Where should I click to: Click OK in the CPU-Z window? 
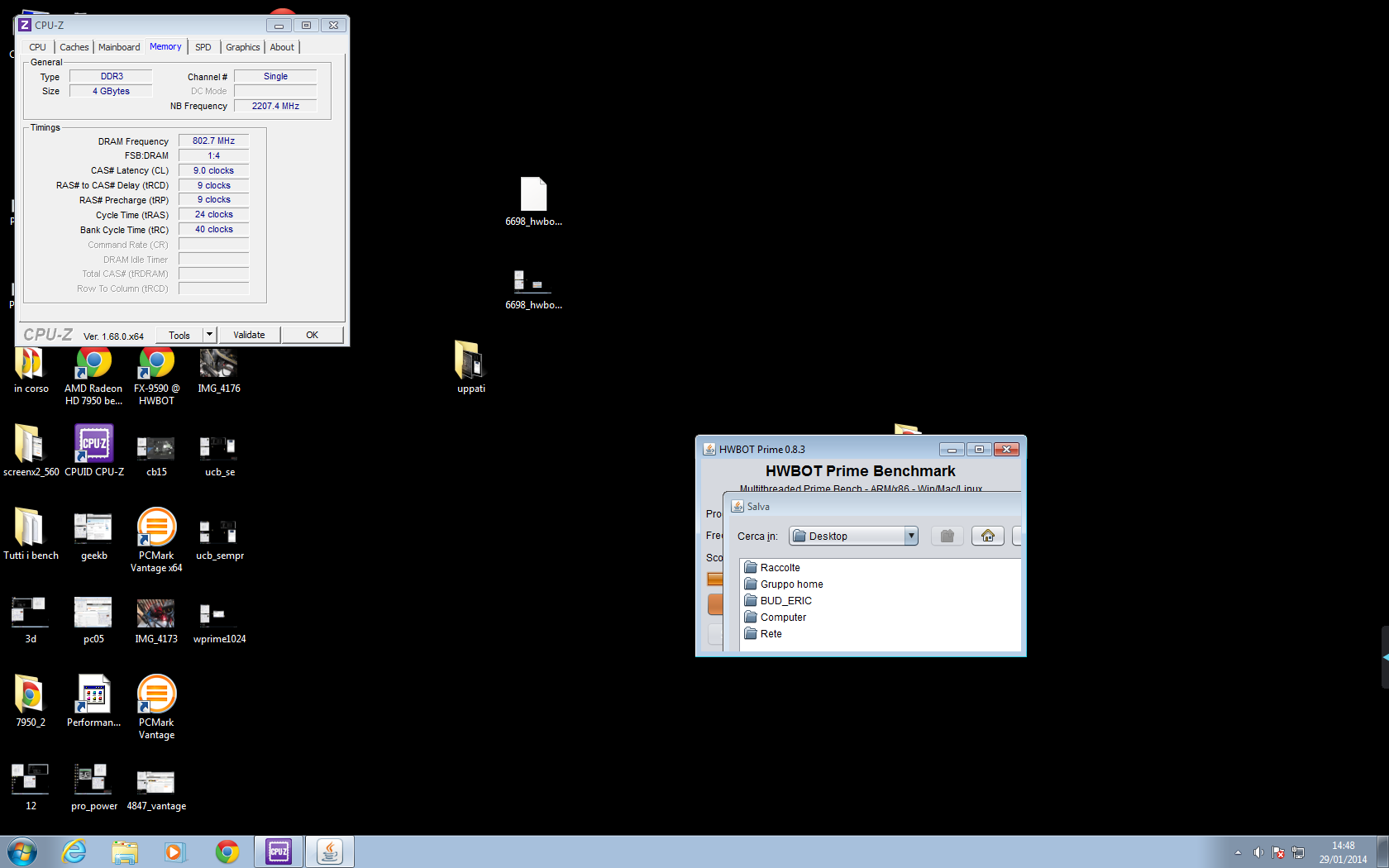[x=312, y=335]
